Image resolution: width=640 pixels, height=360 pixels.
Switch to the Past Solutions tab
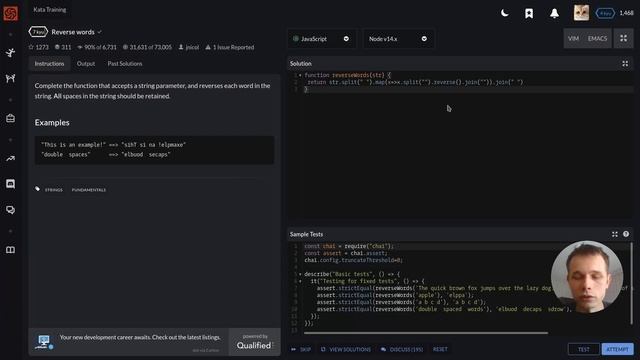(x=125, y=64)
